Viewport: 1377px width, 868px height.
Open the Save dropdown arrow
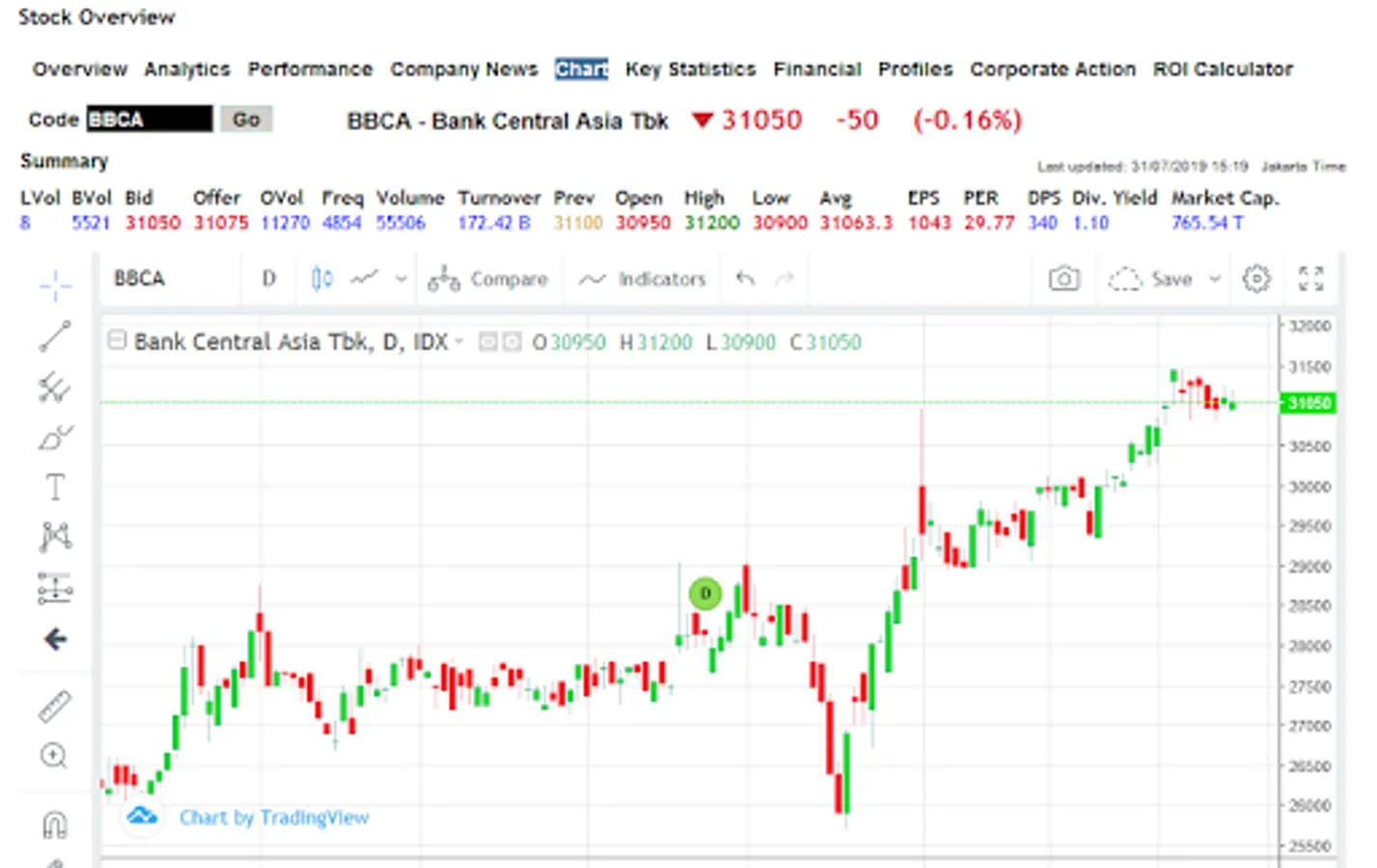[1215, 280]
